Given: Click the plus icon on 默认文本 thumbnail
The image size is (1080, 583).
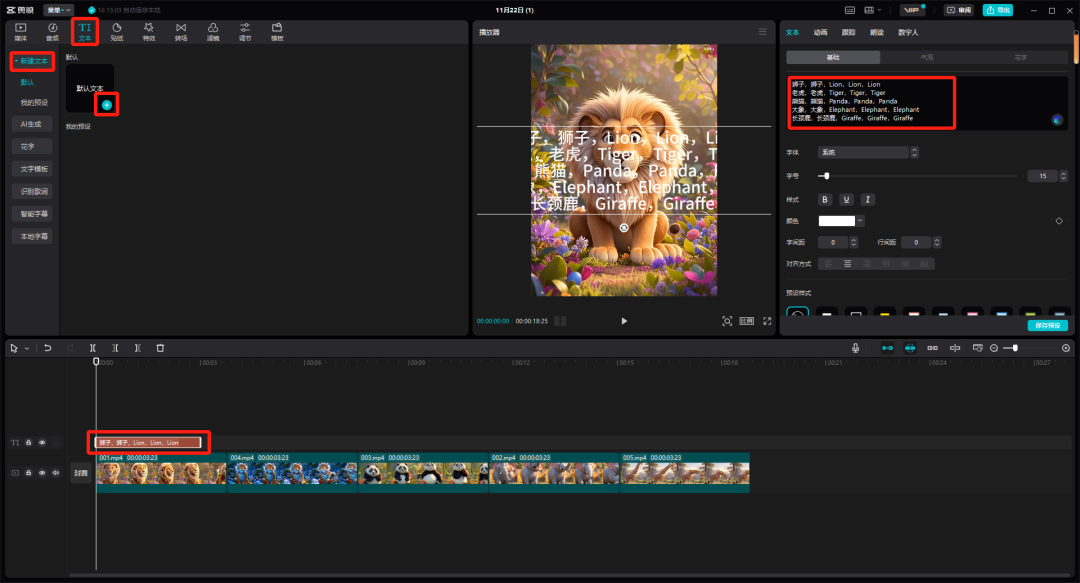Looking at the screenshot, I should (x=107, y=105).
